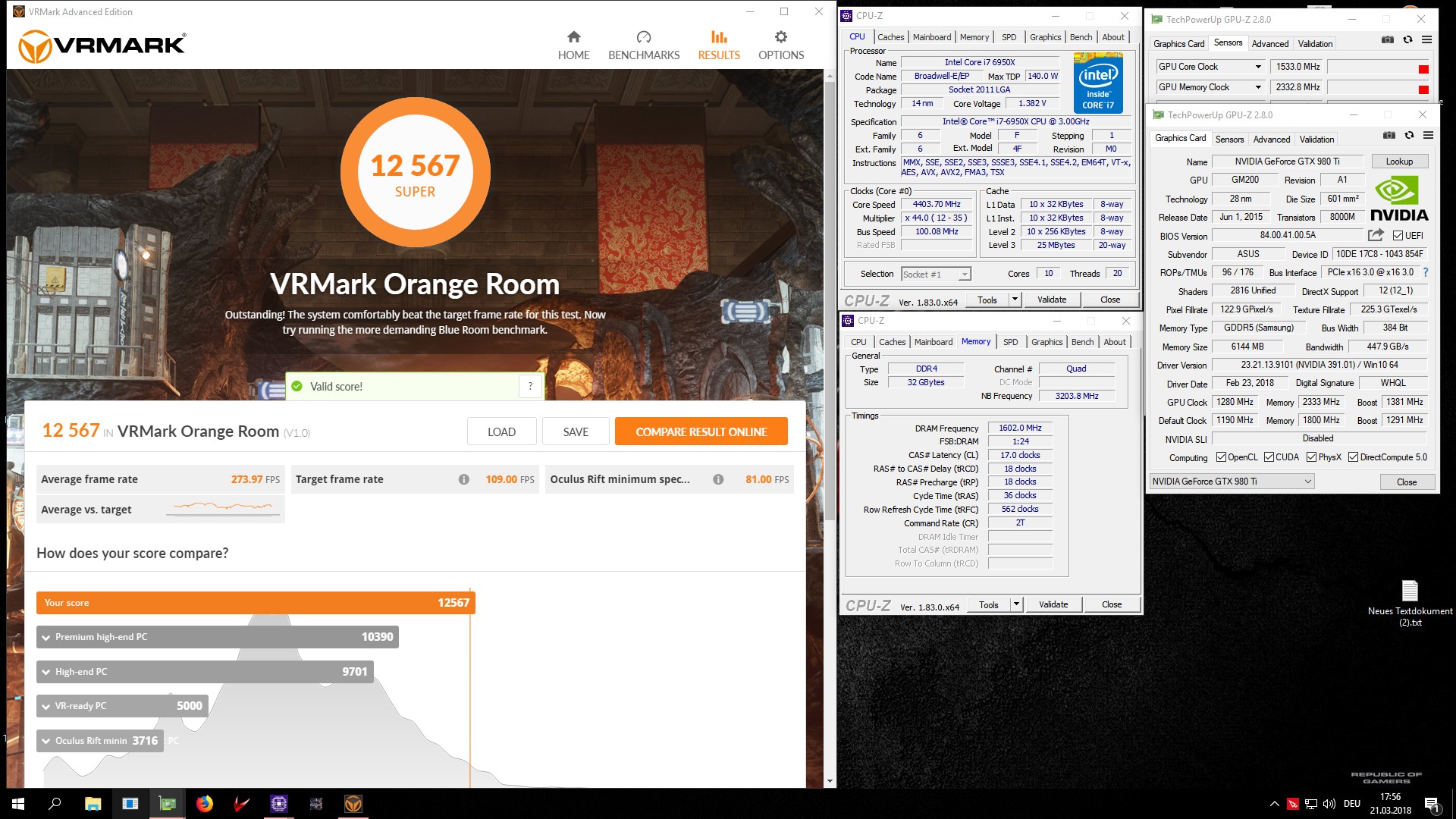The image size is (1456, 819).
Task: Click GPU-Z taskbar icon
Action: [x=167, y=804]
